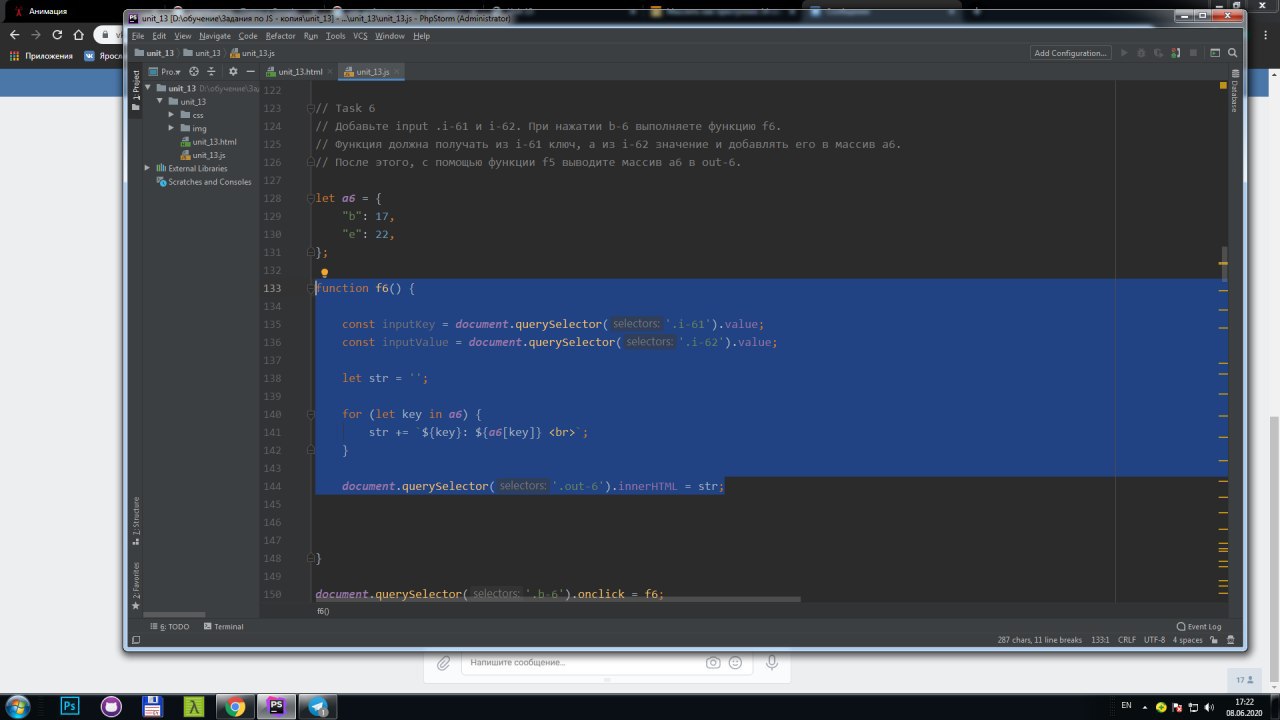Fold the a6 object at line 128
Viewport: 1280px width, 720px height.
pos(311,198)
